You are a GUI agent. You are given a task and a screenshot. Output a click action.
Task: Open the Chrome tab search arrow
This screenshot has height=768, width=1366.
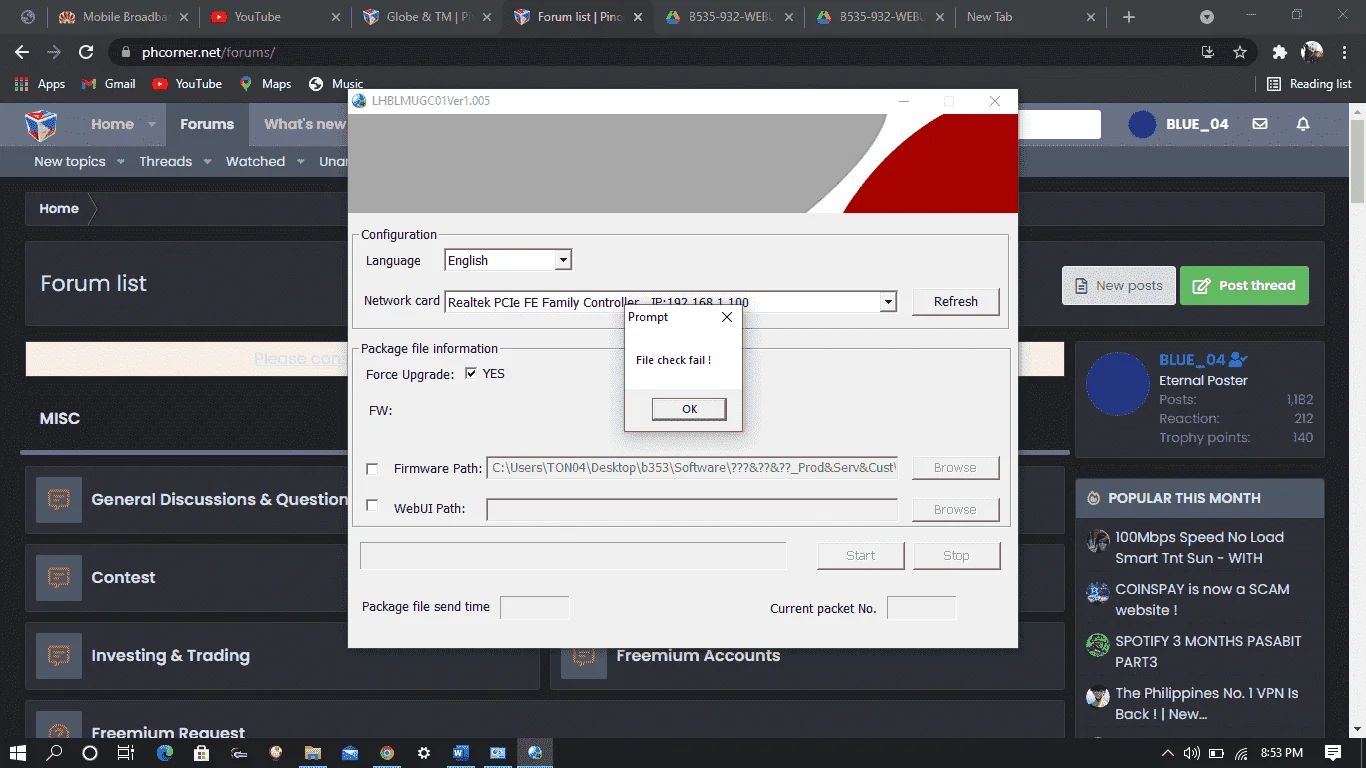tap(1207, 17)
